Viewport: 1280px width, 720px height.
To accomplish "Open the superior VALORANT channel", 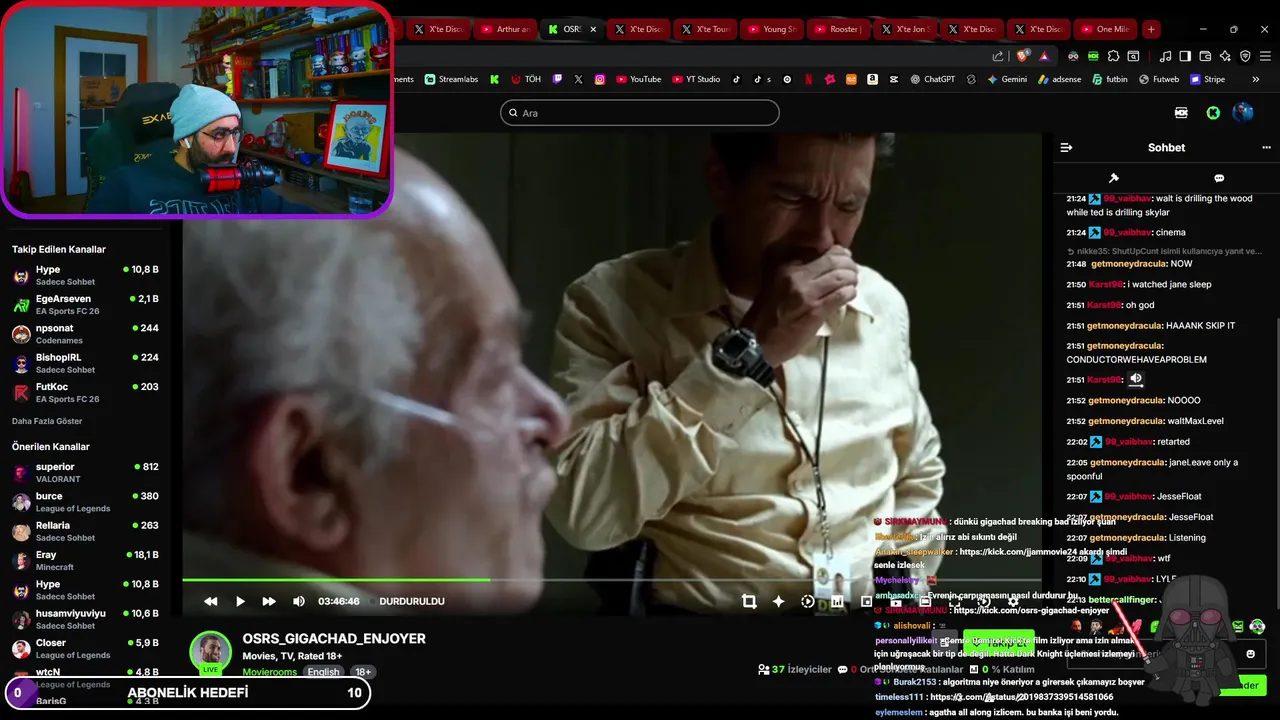I will pyautogui.click(x=86, y=473).
